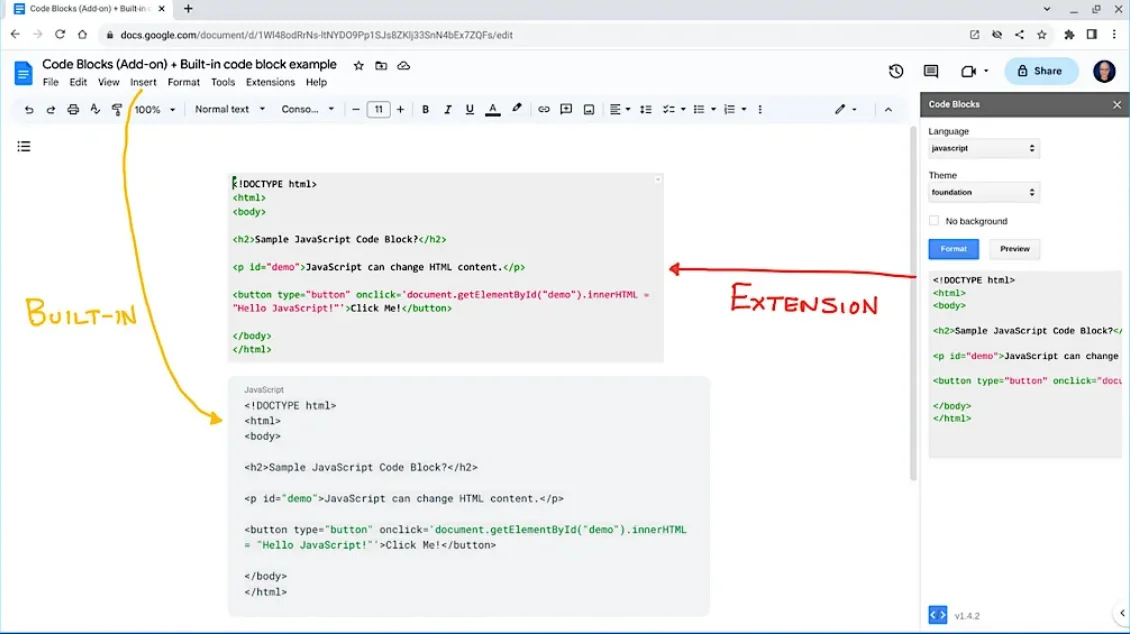Open the Insert menu

pos(143,82)
